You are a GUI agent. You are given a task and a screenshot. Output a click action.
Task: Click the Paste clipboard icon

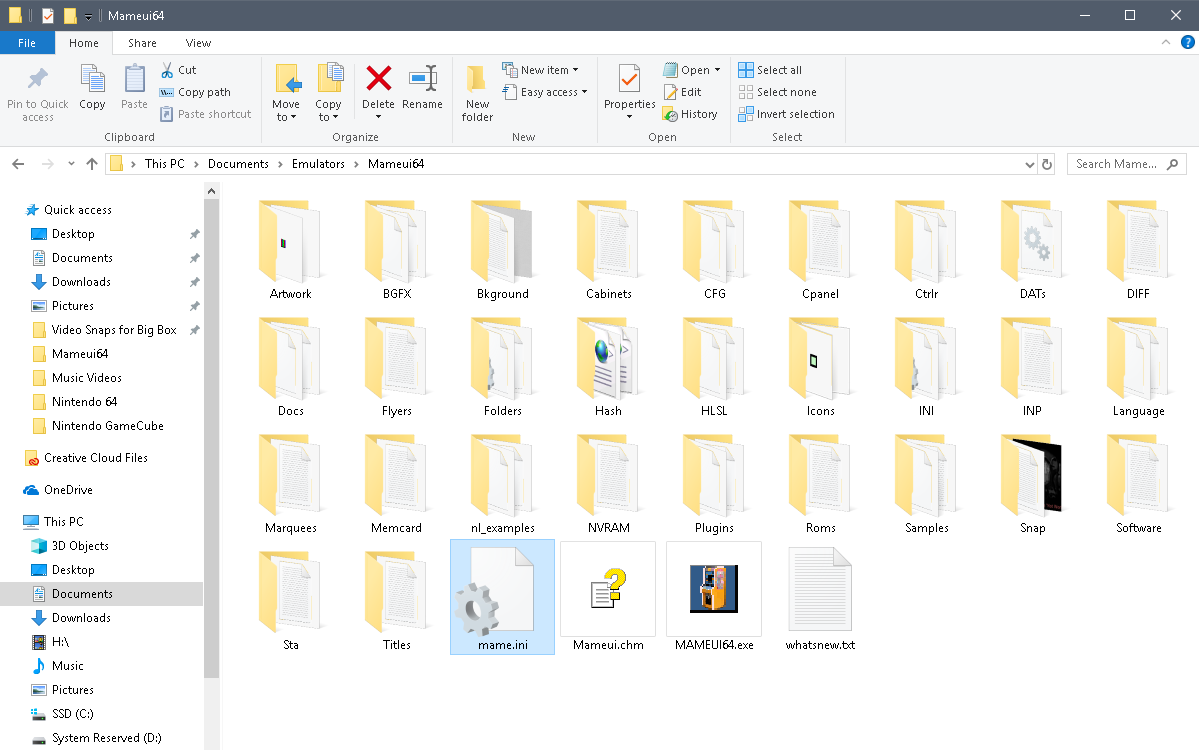(x=135, y=79)
